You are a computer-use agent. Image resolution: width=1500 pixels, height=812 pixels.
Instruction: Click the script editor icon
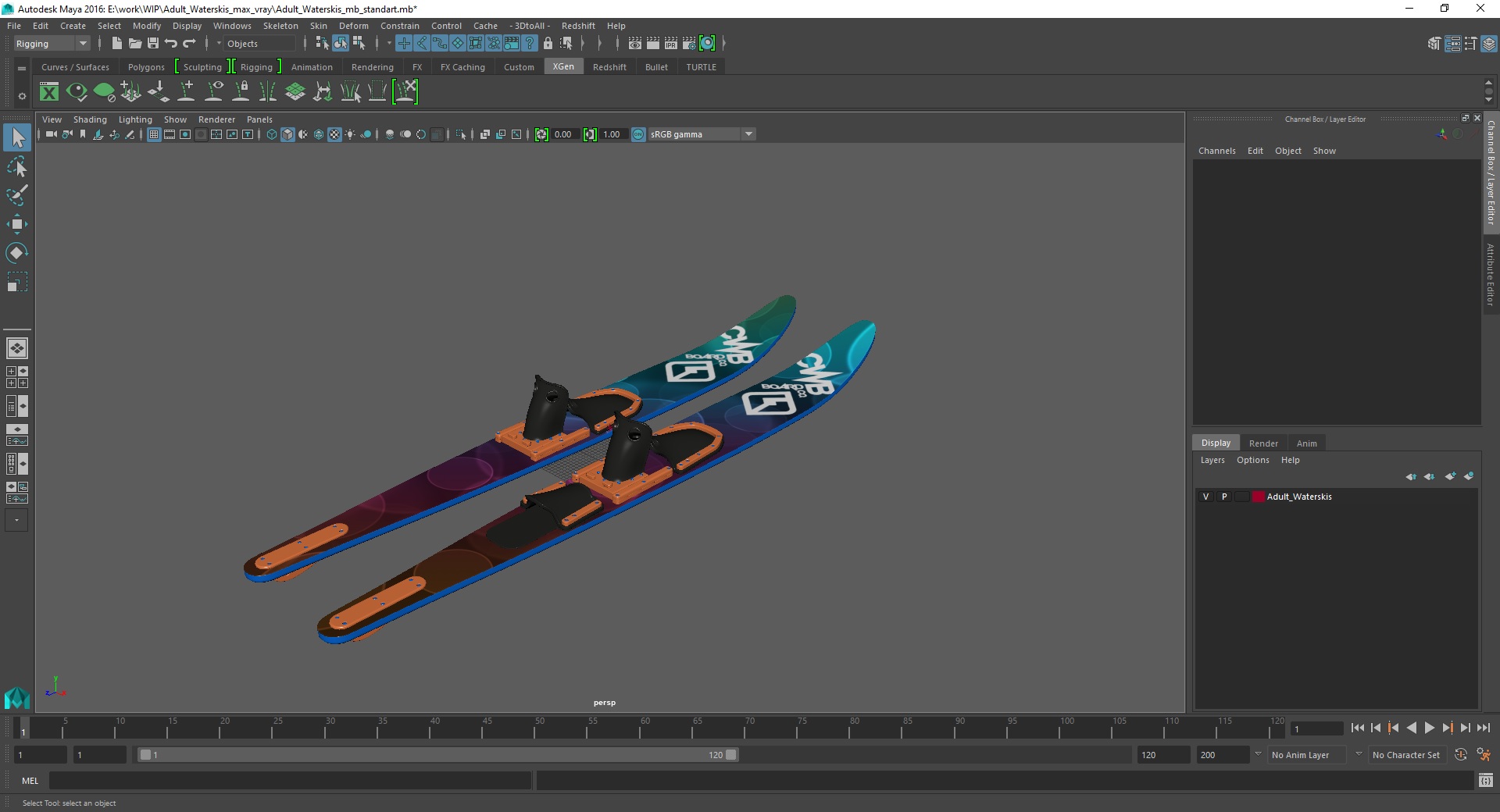point(1485,780)
